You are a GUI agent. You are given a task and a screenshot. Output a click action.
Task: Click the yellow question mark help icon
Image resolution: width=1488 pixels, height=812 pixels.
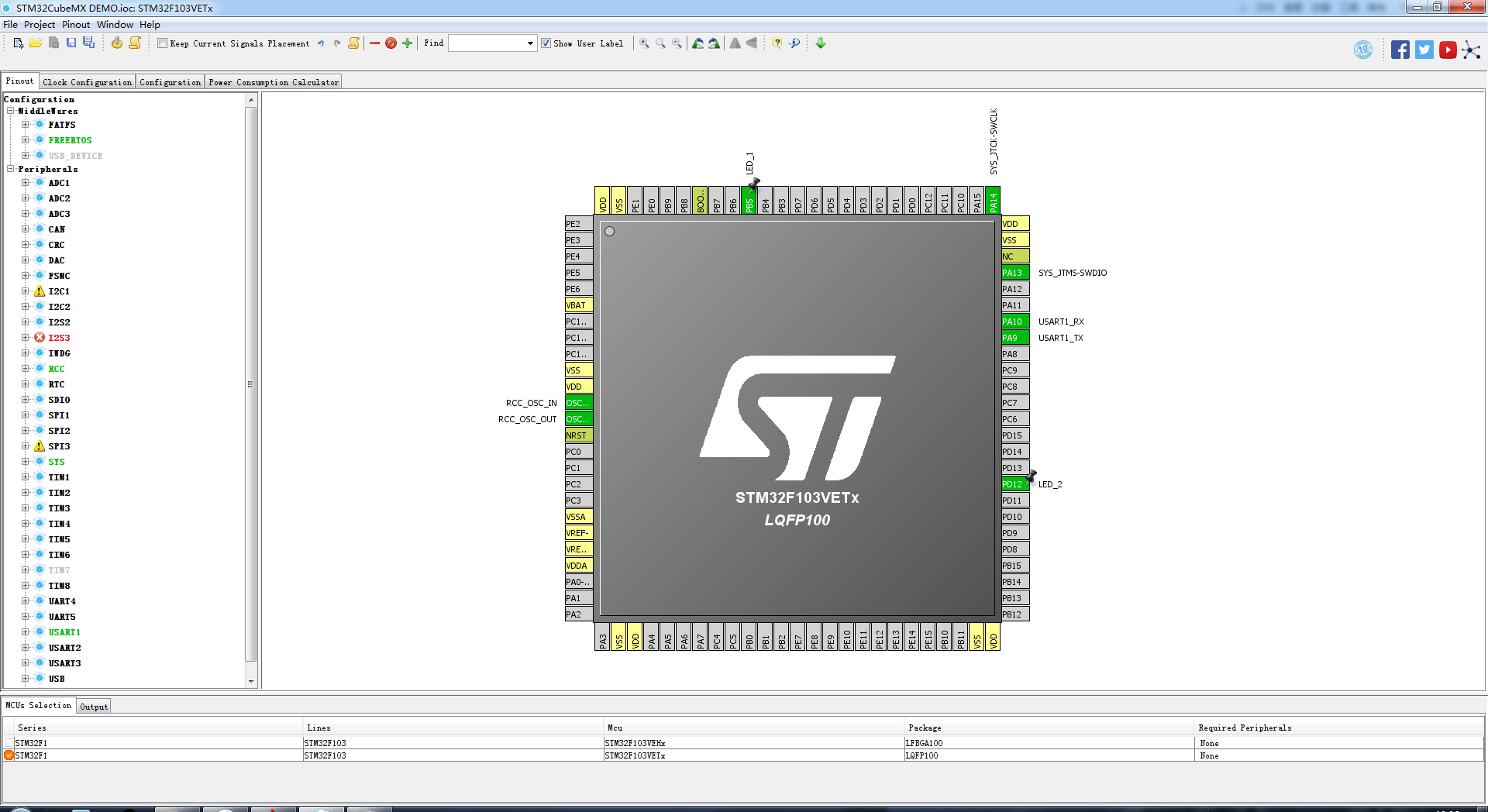click(777, 43)
